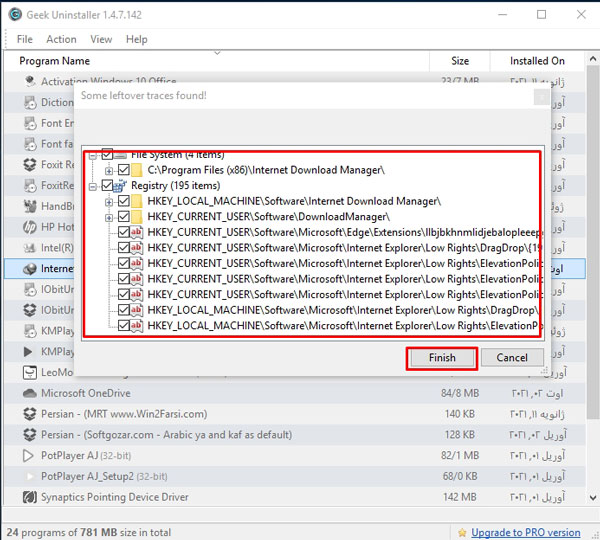The image size is (600, 540).
Task: Select the Persian Softgozar 128 KB size
Action: (460, 435)
